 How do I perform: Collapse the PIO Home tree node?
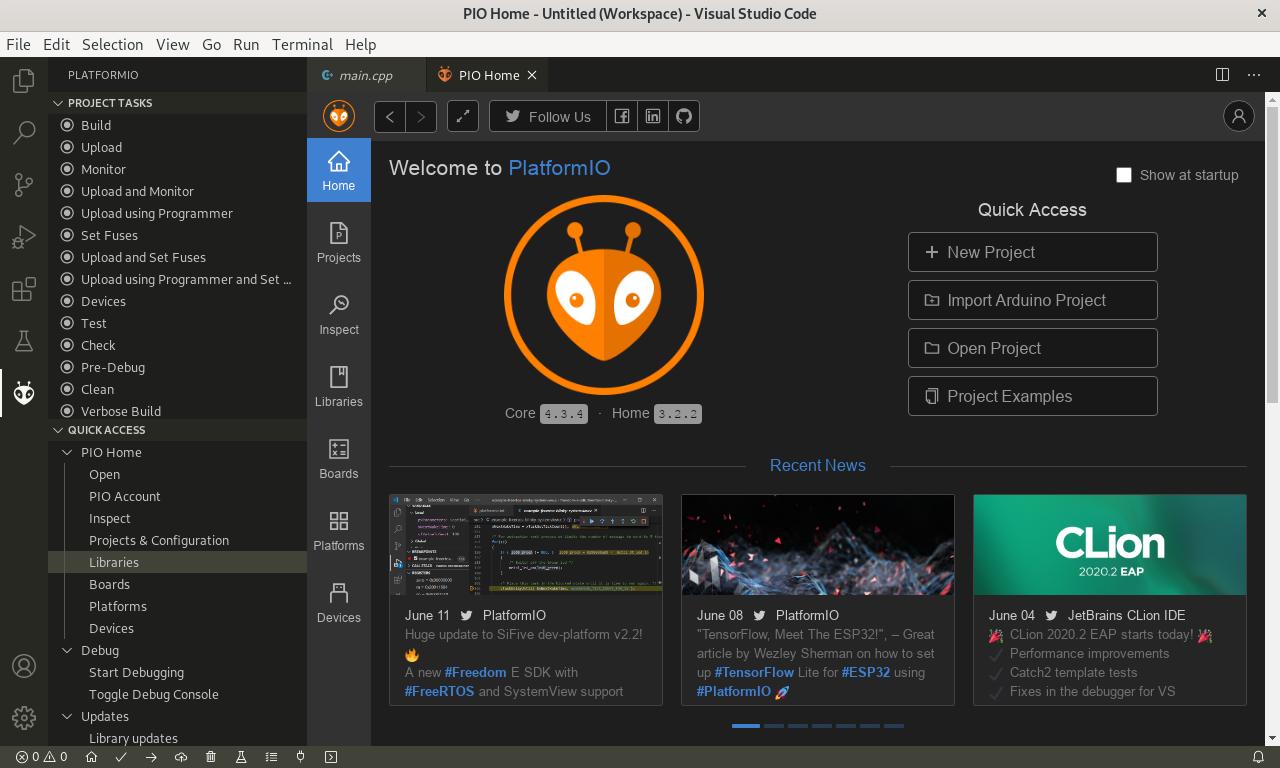pos(68,452)
